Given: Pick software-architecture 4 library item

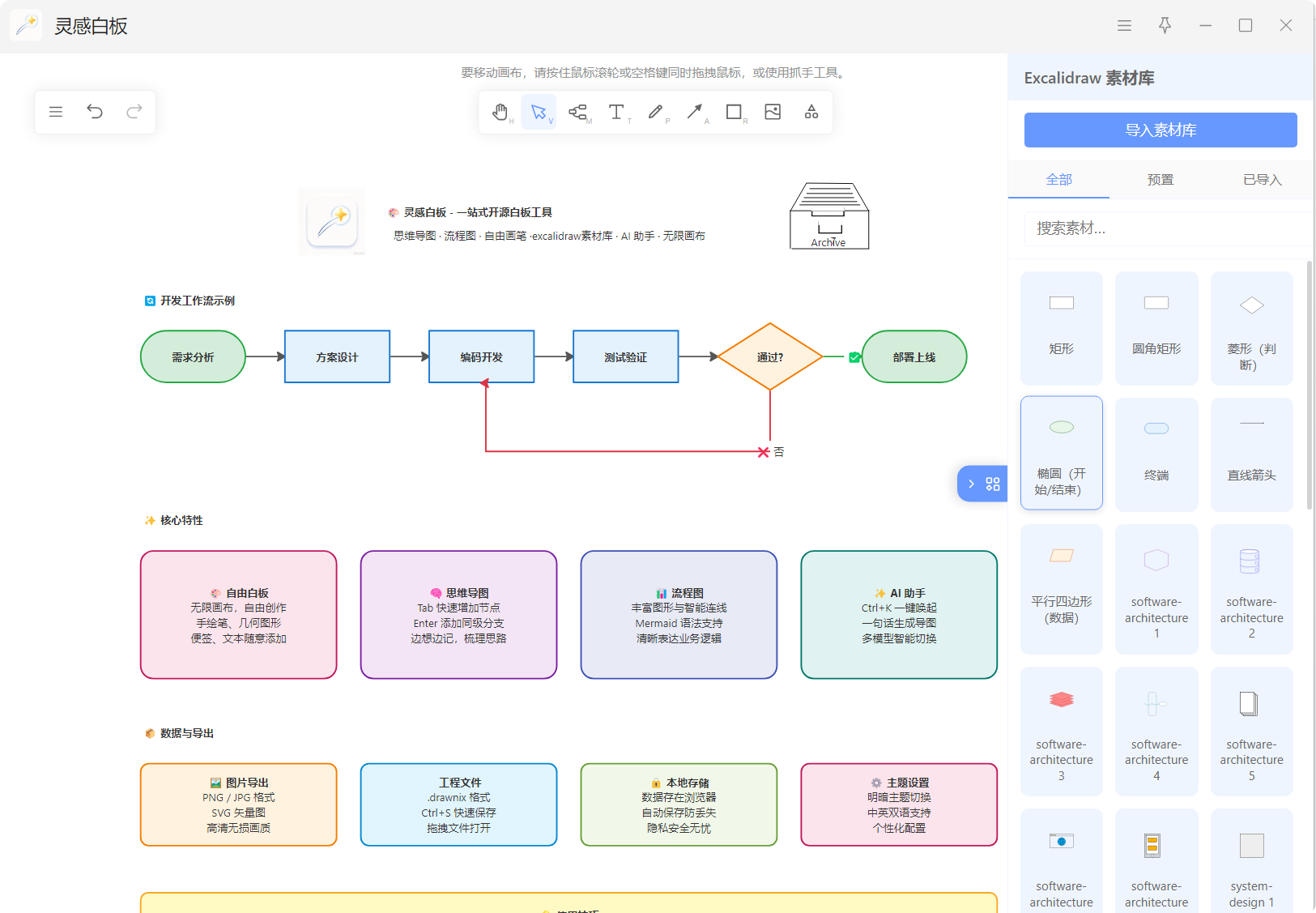Looking at the screenshot, I should pos(1156,732).
